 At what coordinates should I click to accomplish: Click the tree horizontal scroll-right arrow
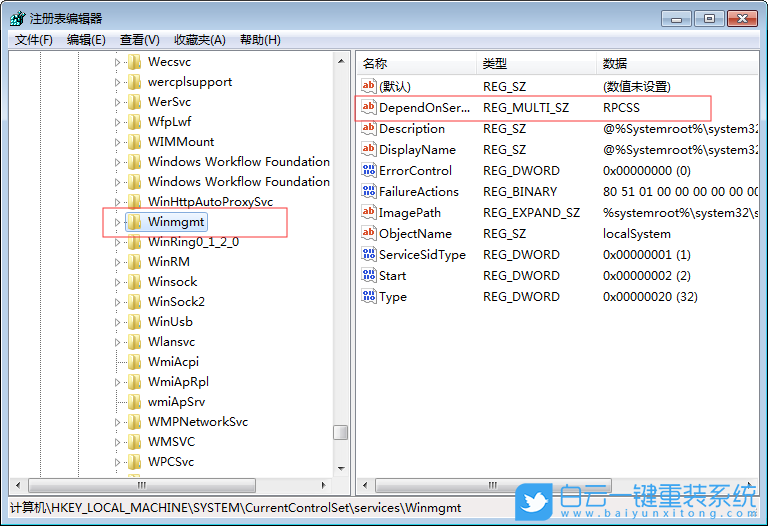click(323, 485)
